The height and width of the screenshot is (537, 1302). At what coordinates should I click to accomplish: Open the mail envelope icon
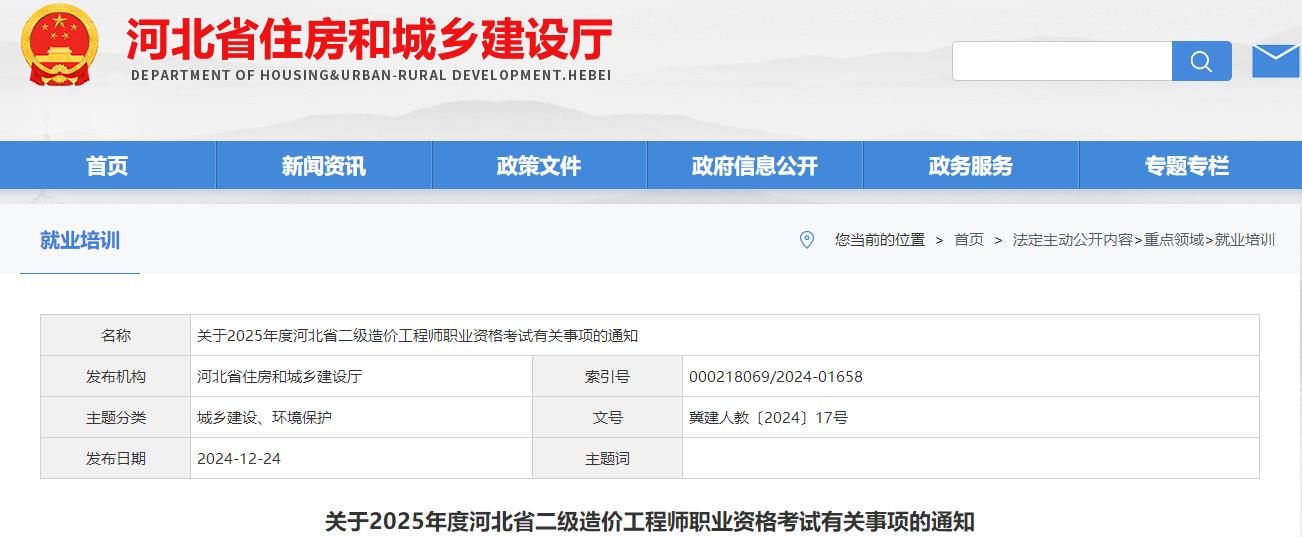tap(1275, 60)
